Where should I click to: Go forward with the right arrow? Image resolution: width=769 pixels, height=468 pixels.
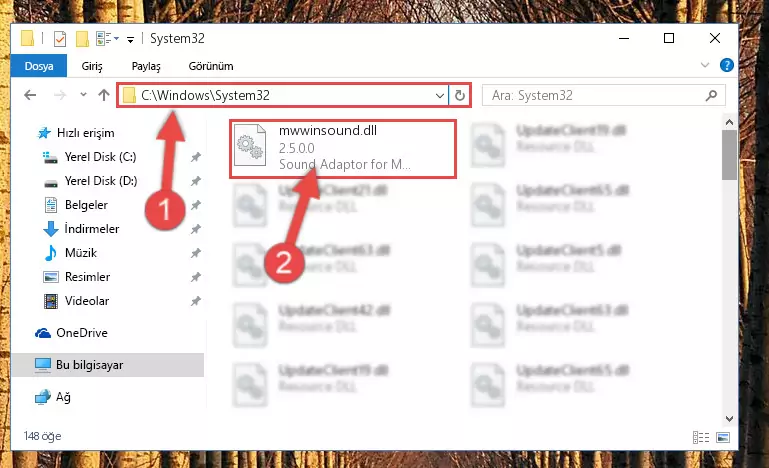(60, 95)
